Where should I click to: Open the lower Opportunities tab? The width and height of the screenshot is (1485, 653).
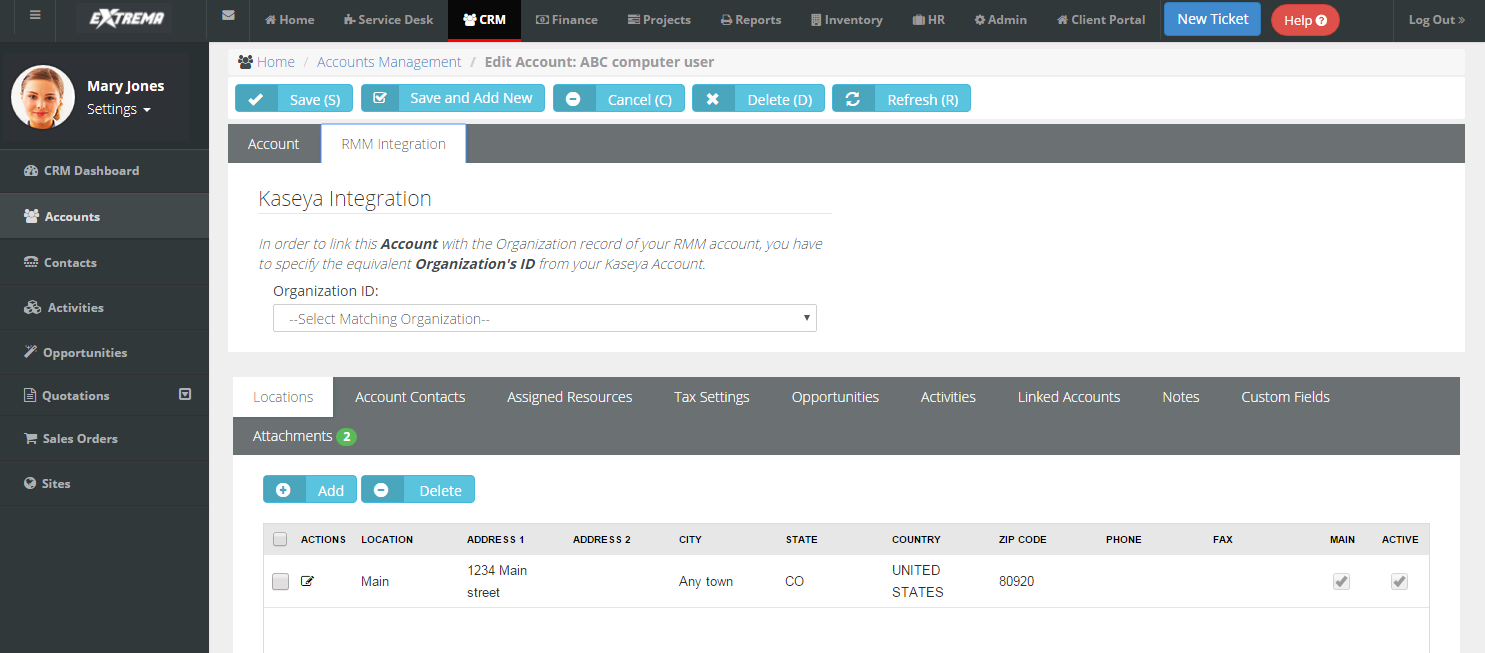(x=835, y=397)
